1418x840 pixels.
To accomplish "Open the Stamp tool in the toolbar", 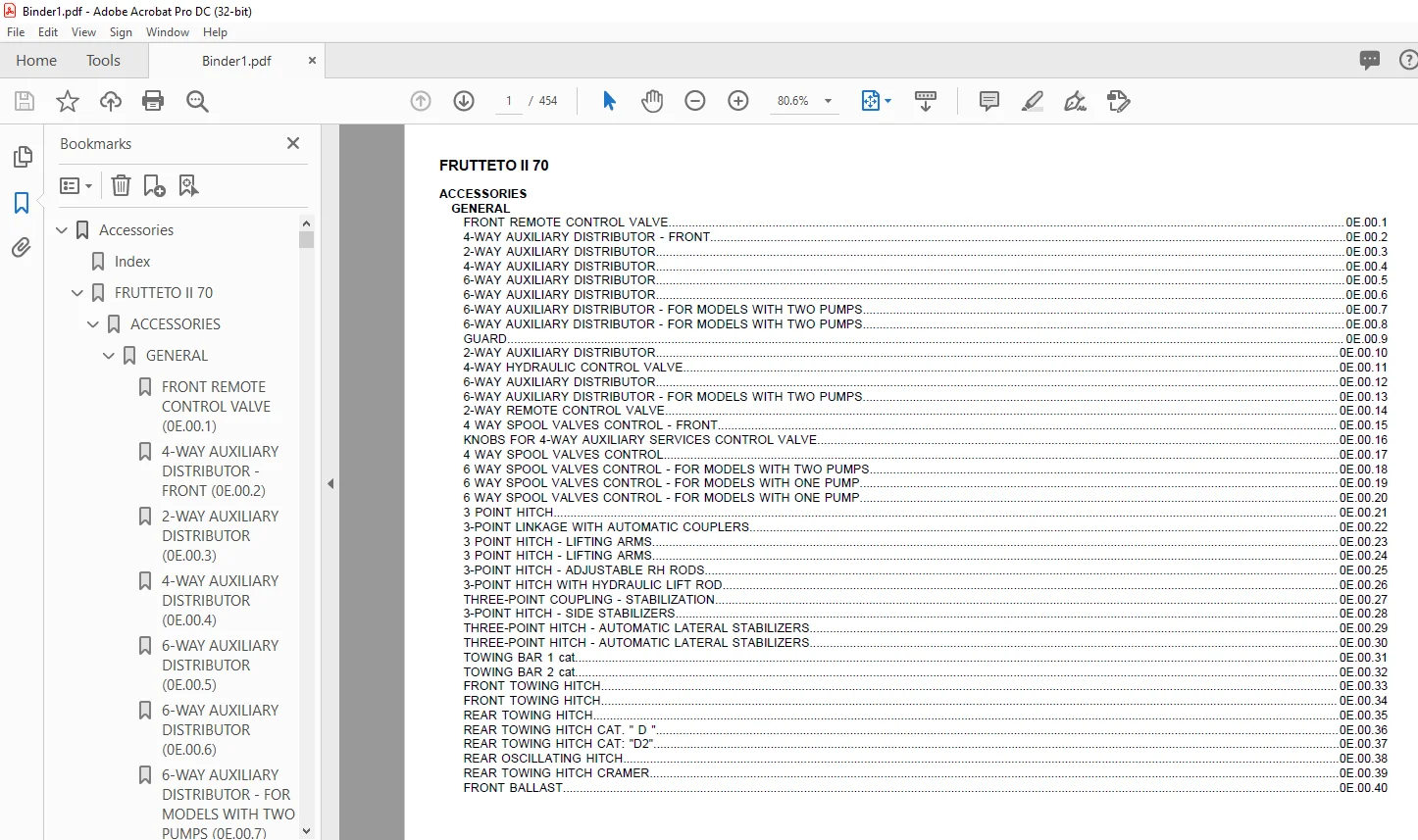I will coord(1119,101).
